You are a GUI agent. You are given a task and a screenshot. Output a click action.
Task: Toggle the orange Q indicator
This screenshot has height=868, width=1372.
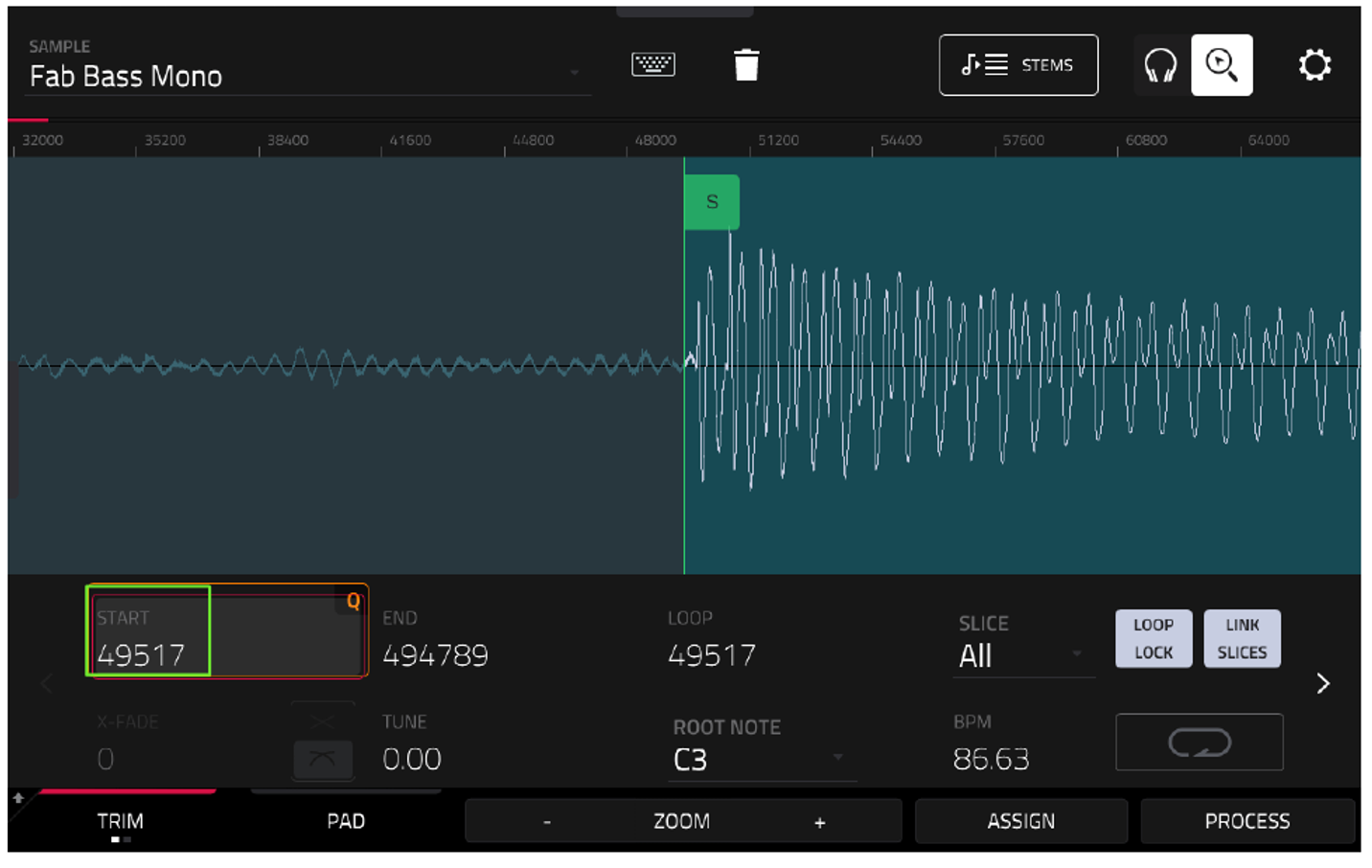353,602
